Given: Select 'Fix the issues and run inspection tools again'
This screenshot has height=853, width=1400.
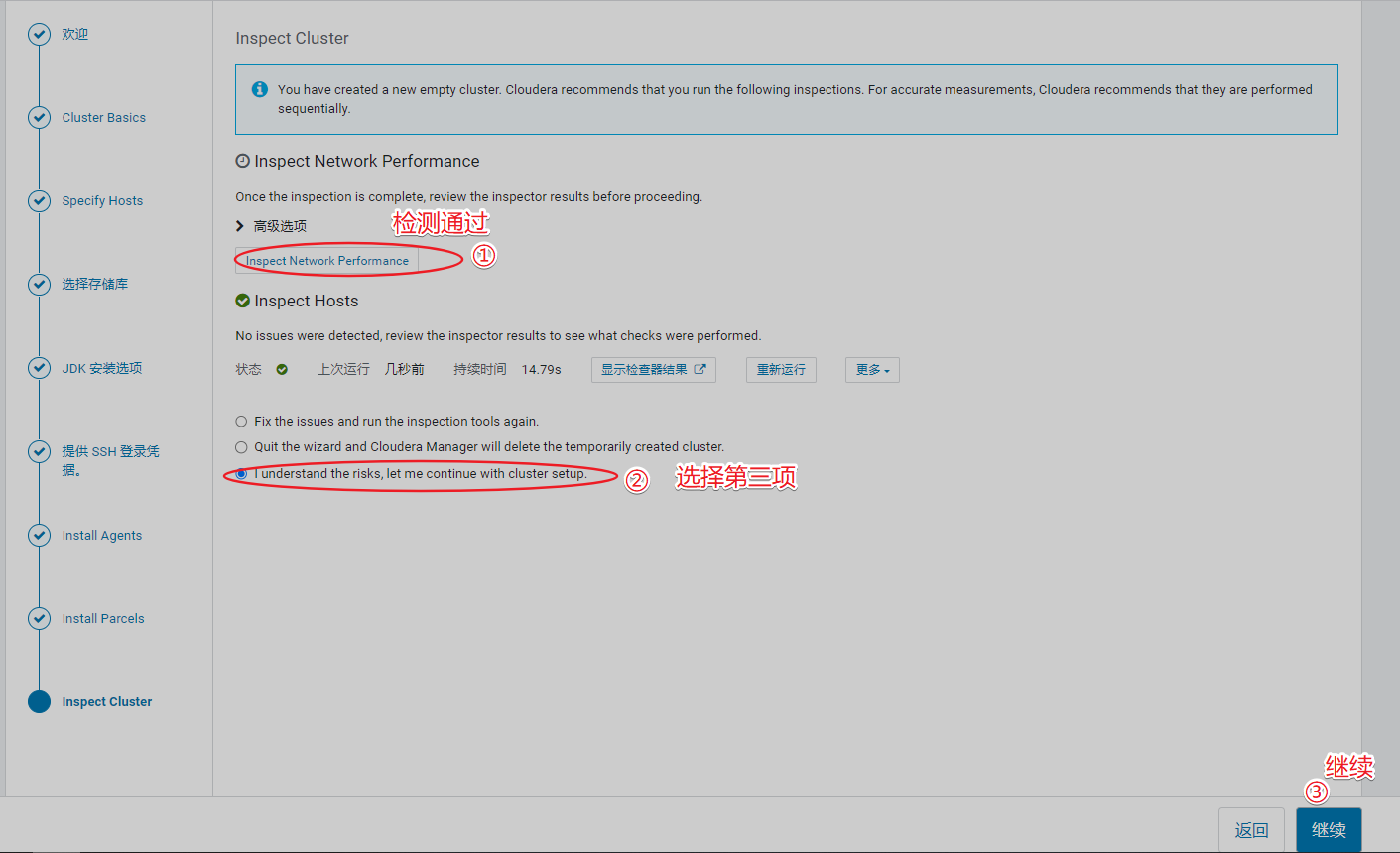Looking at the screenshot, I should [241, 422].
